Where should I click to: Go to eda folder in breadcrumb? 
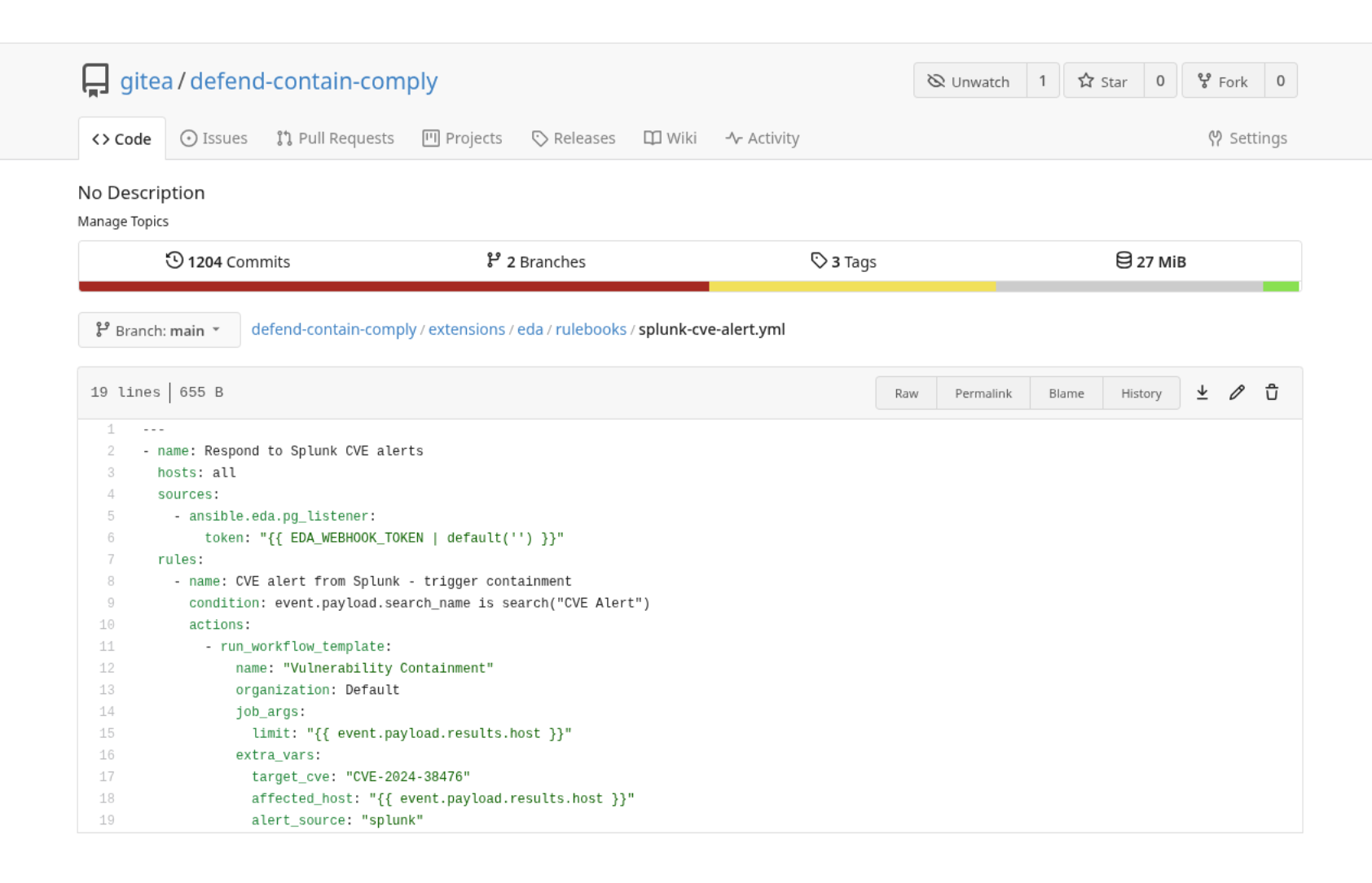pos(530,329)
